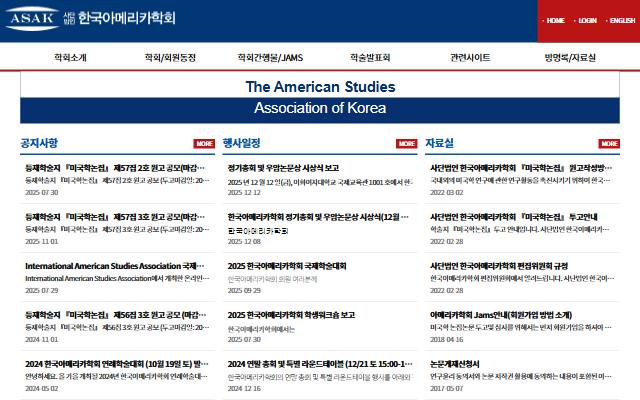Click MORE button beside 공지사항

204,144
